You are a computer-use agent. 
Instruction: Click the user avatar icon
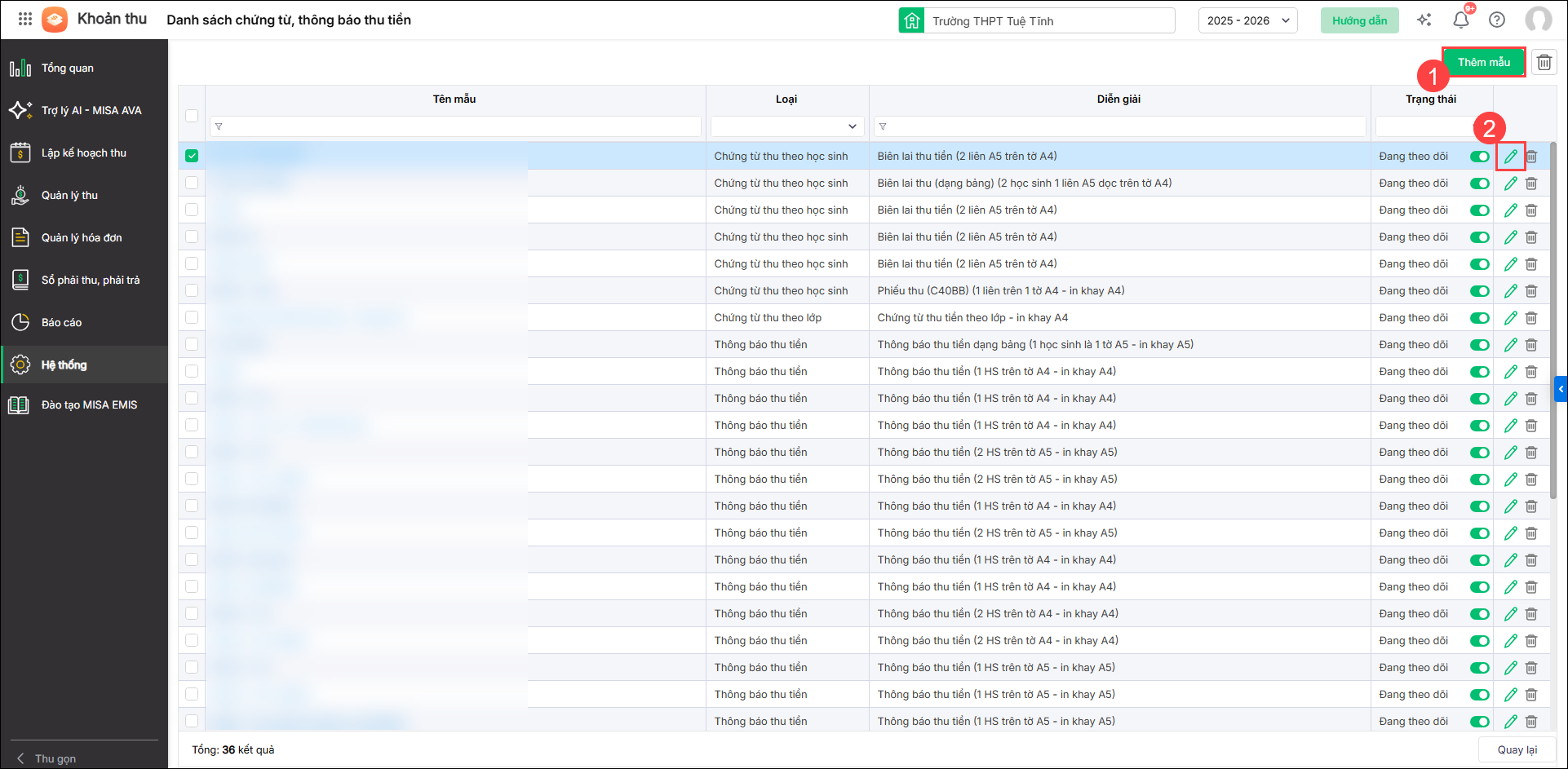point(1538,20)
